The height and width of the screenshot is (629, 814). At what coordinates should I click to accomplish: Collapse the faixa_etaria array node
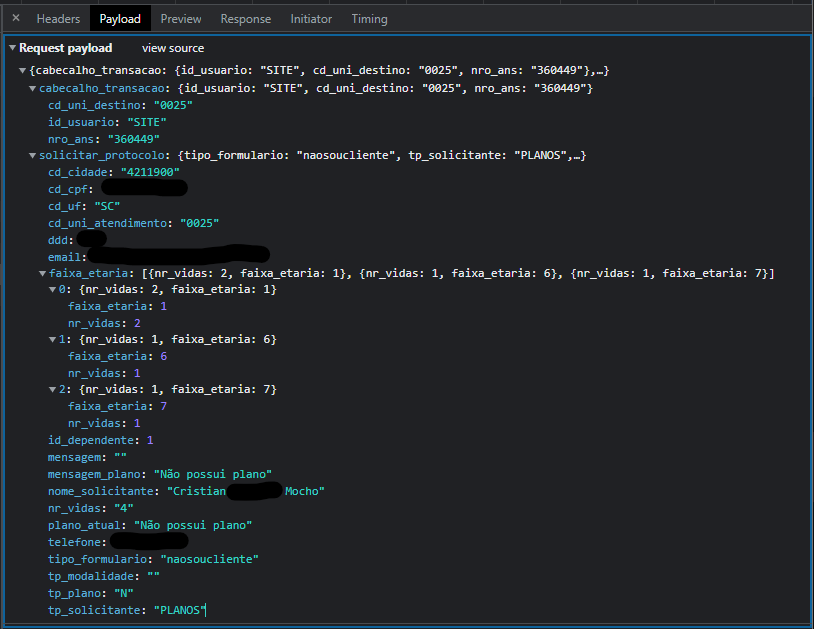tap(43, 274)
